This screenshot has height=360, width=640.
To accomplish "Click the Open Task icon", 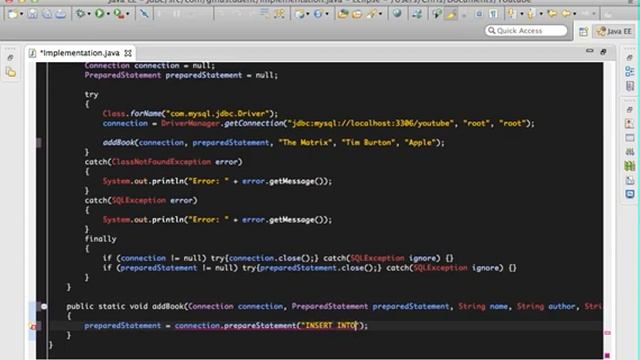I will (357, 14).
